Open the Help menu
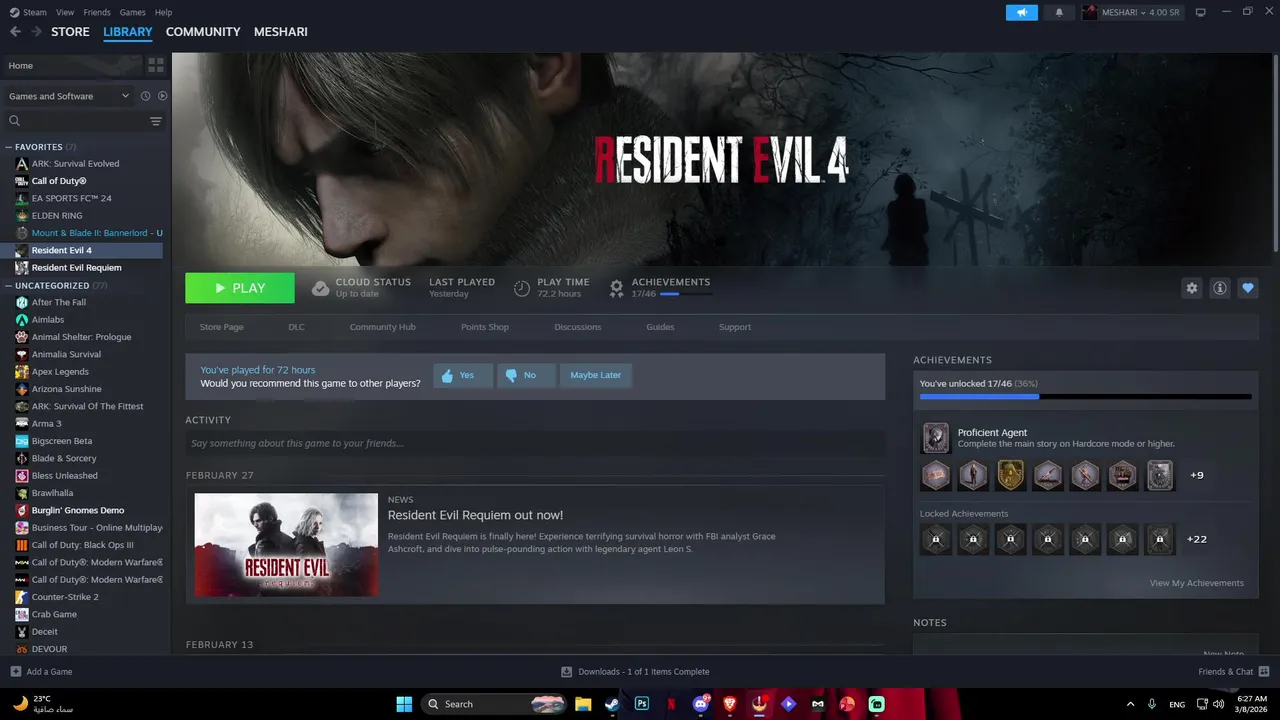Screen dimensions: 1280x720 [164, 12]
